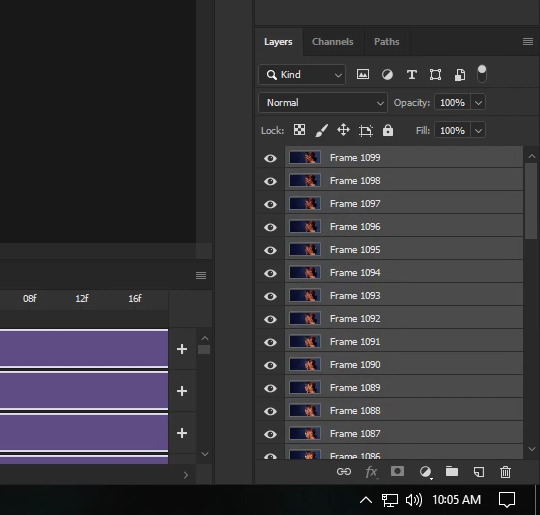This screenshot has height=515, width=540.
Task: Prevent auto-nesting artboard lock icon
Action: tap(365, 131)
